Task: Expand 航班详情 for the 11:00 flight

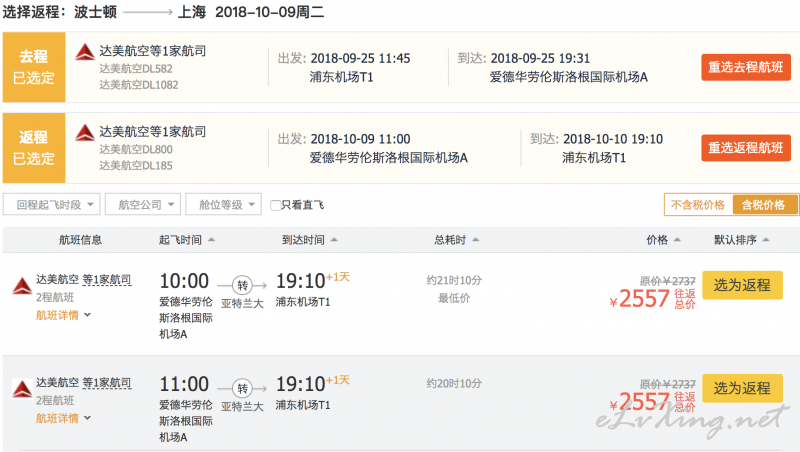Action: tap(63, 418)
